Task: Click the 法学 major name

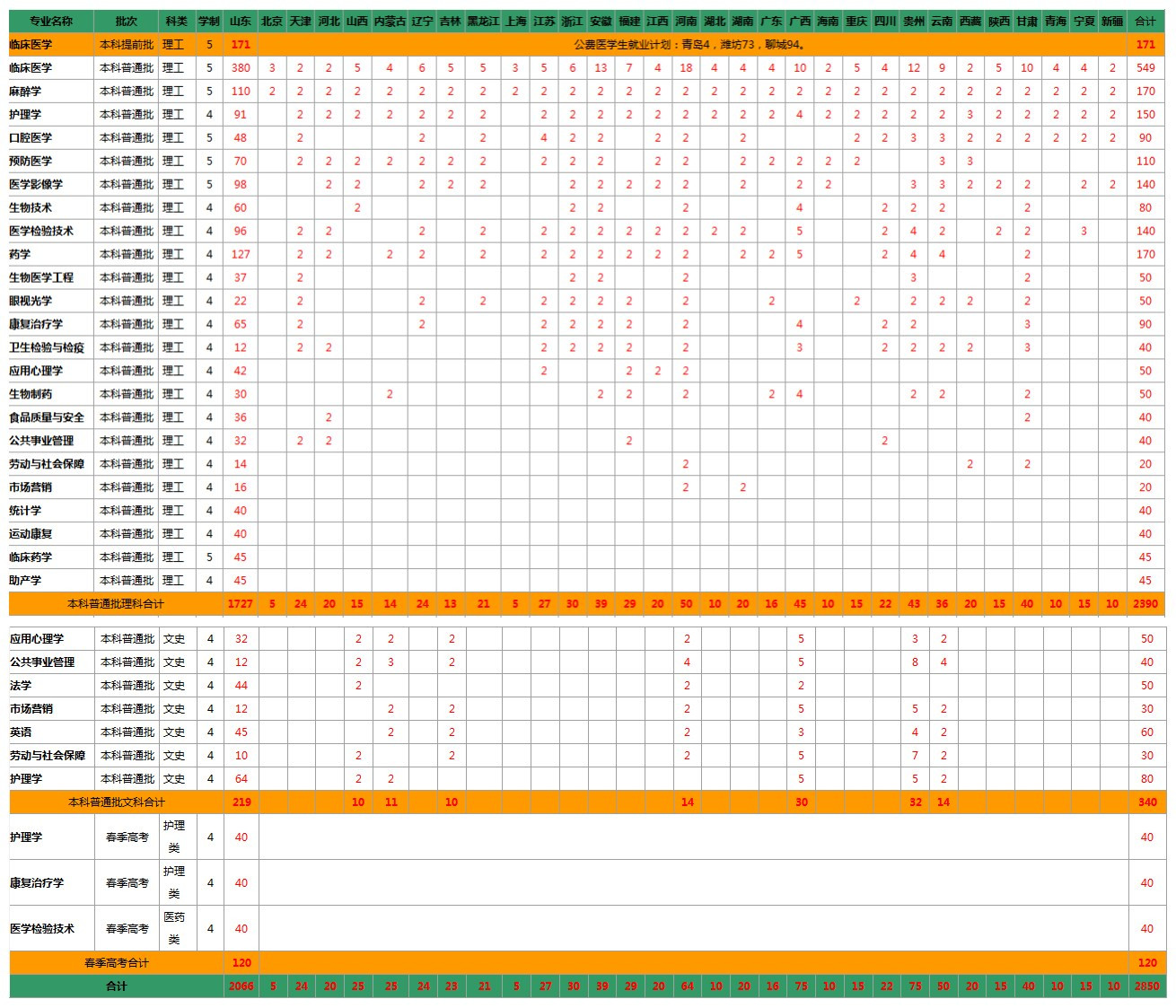Action: tap(21, 686)
